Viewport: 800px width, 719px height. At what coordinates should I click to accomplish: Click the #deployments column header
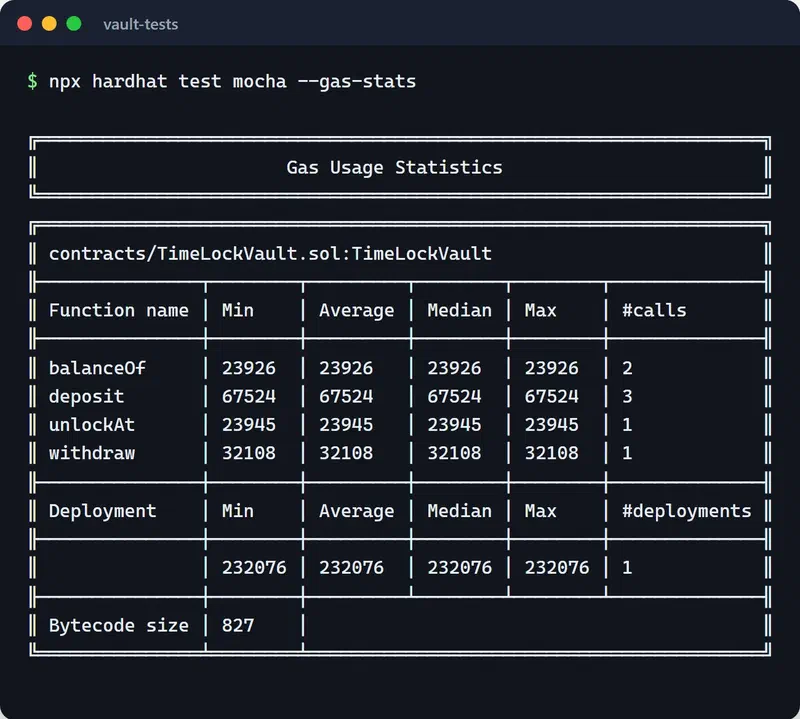pos(687,511)
